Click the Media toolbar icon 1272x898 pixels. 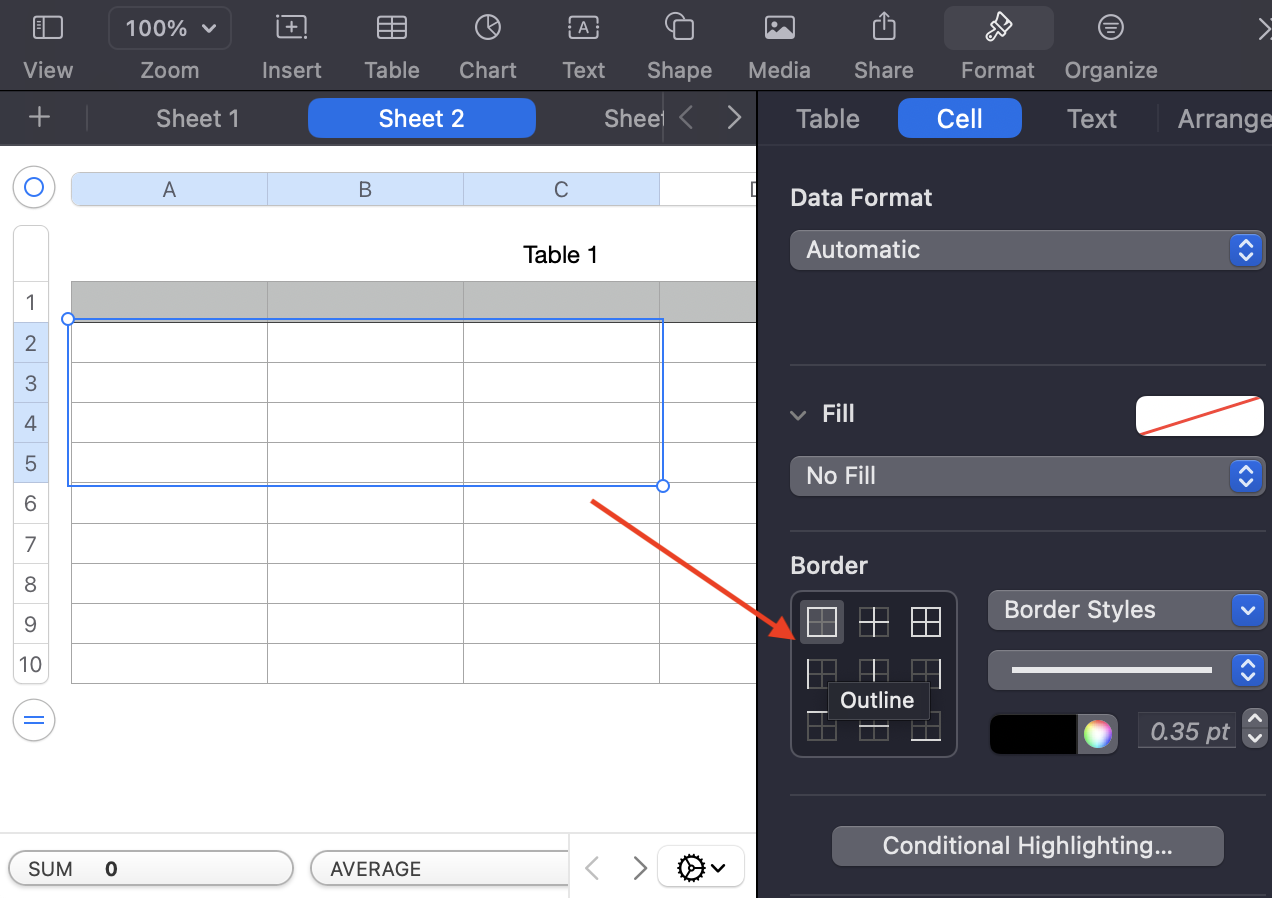[779, 28]
